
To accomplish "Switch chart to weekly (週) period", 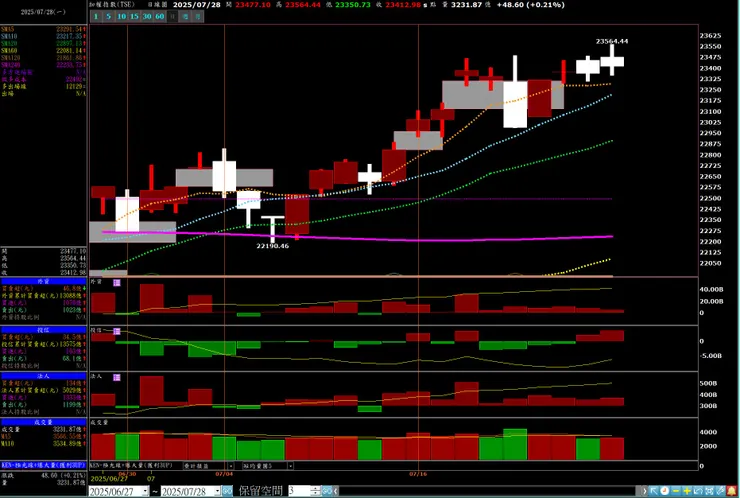I will point(185,17).
